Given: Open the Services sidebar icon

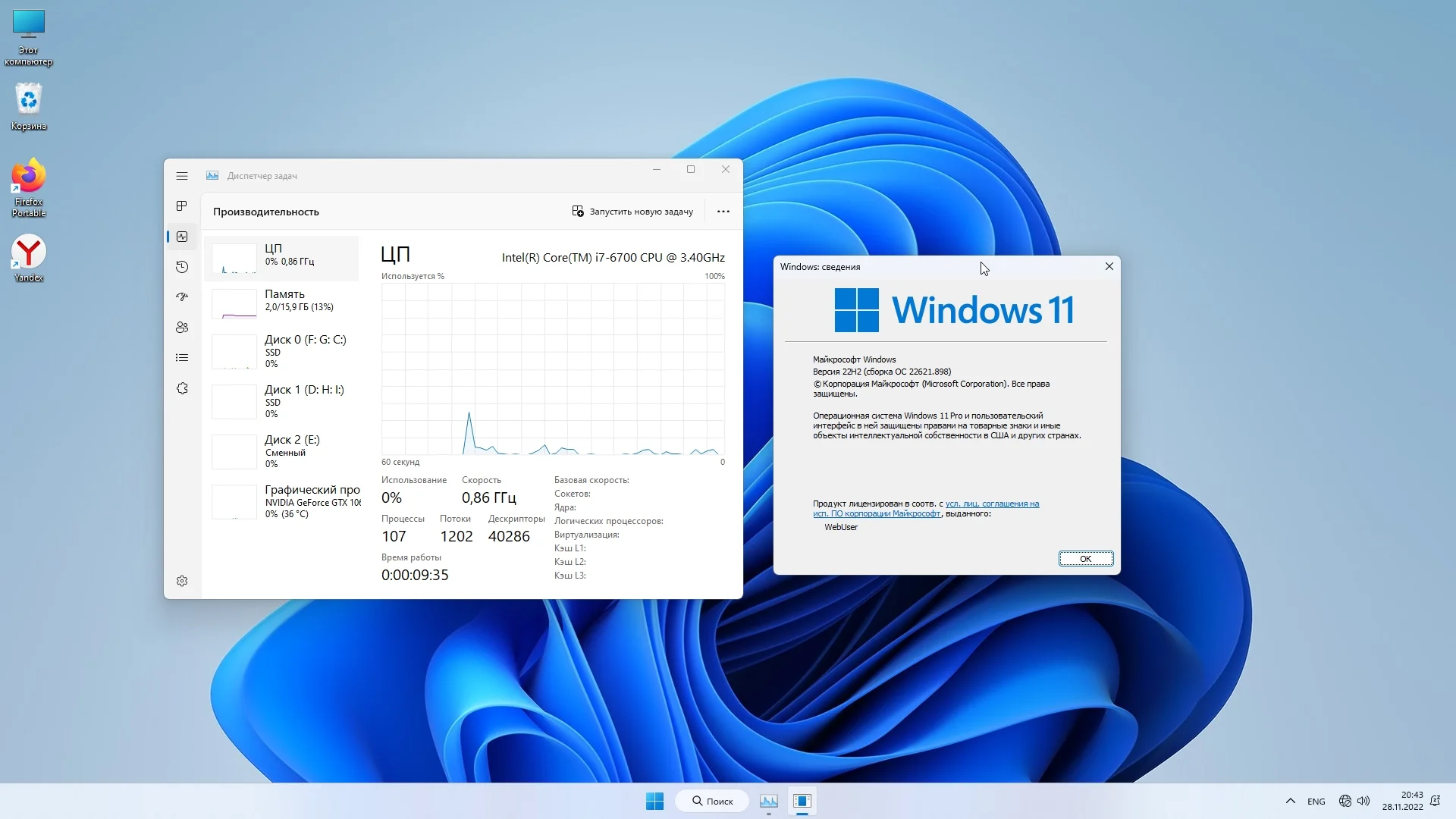Looking at the screenshot, I should 182,388.
